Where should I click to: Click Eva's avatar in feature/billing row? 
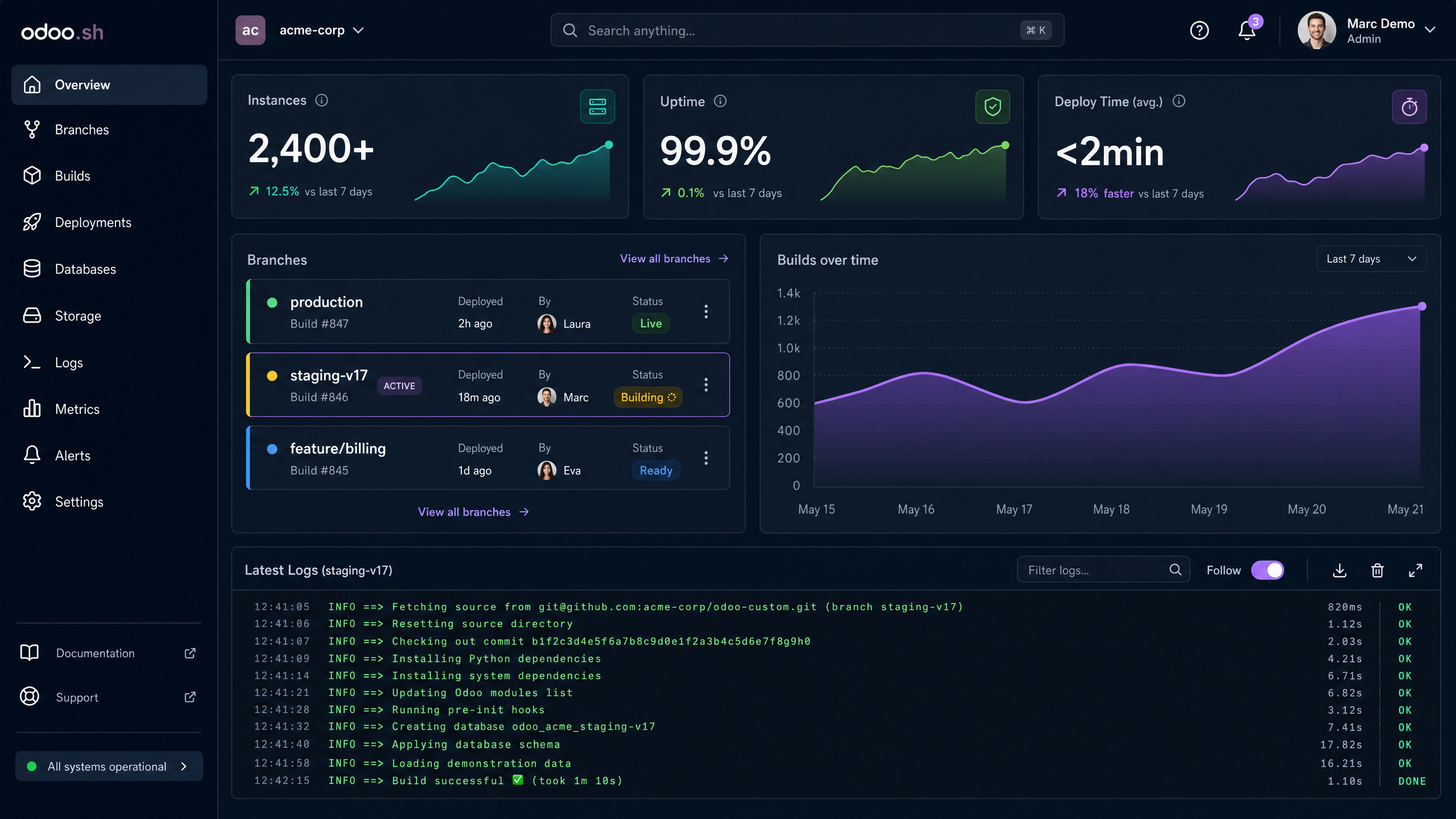pos(547,470)
